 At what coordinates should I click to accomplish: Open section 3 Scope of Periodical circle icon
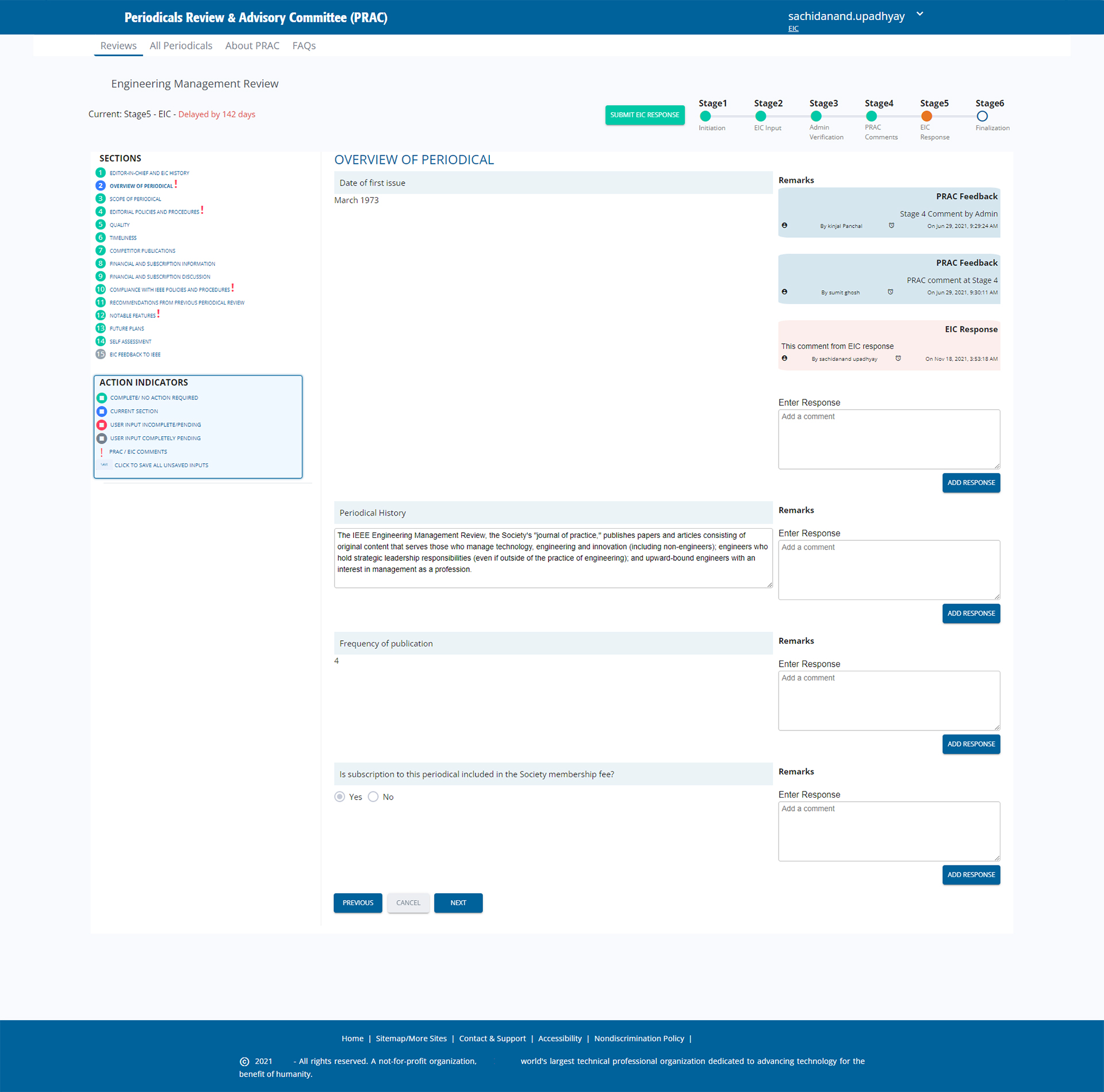[x=101, y=198]
